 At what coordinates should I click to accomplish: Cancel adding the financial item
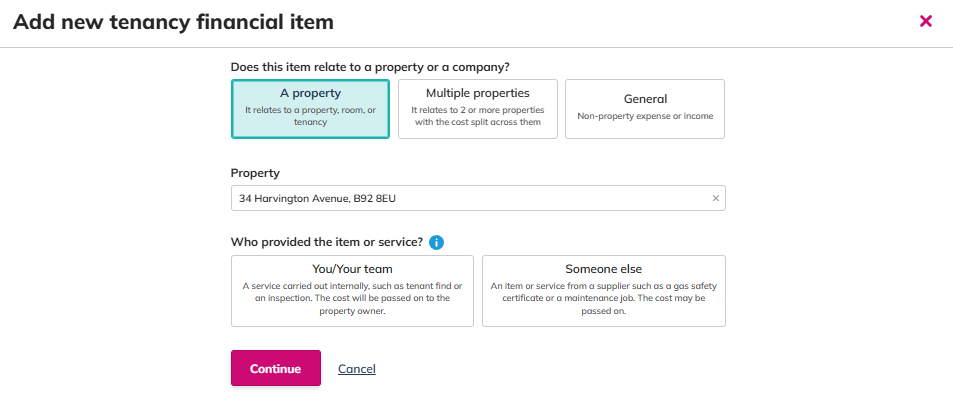tap(357, 369)
